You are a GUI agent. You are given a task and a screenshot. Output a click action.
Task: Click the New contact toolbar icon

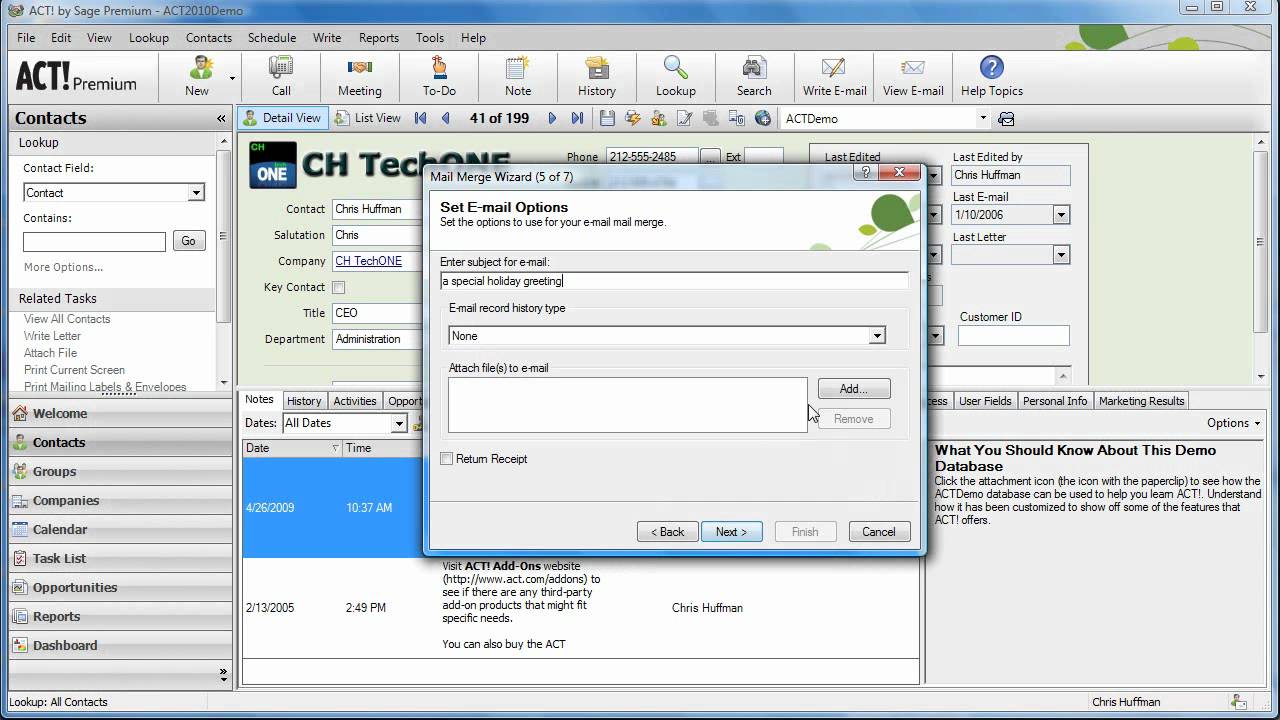pos(197,77)
